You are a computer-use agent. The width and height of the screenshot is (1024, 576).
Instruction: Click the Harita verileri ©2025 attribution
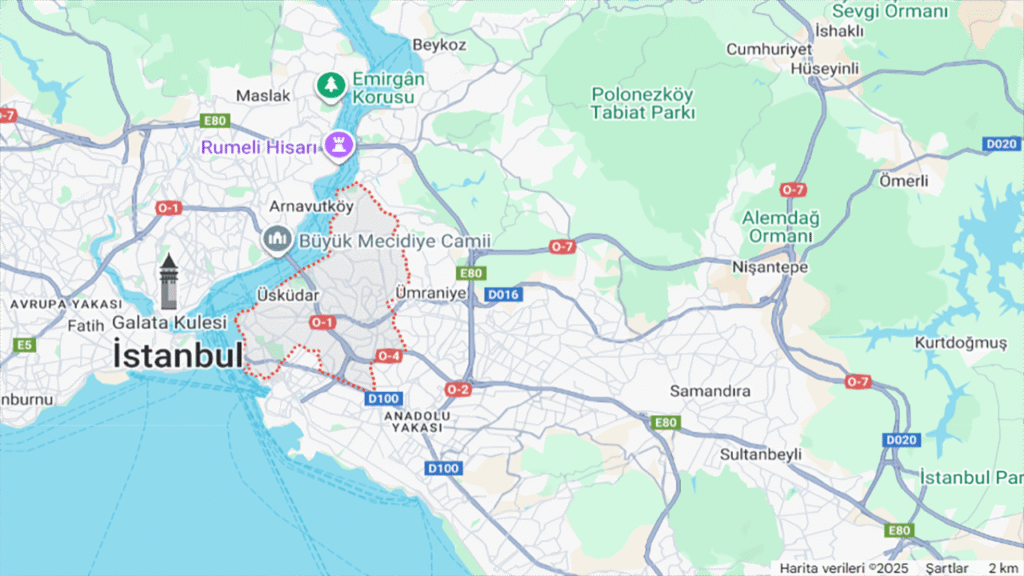click(843, 568)
